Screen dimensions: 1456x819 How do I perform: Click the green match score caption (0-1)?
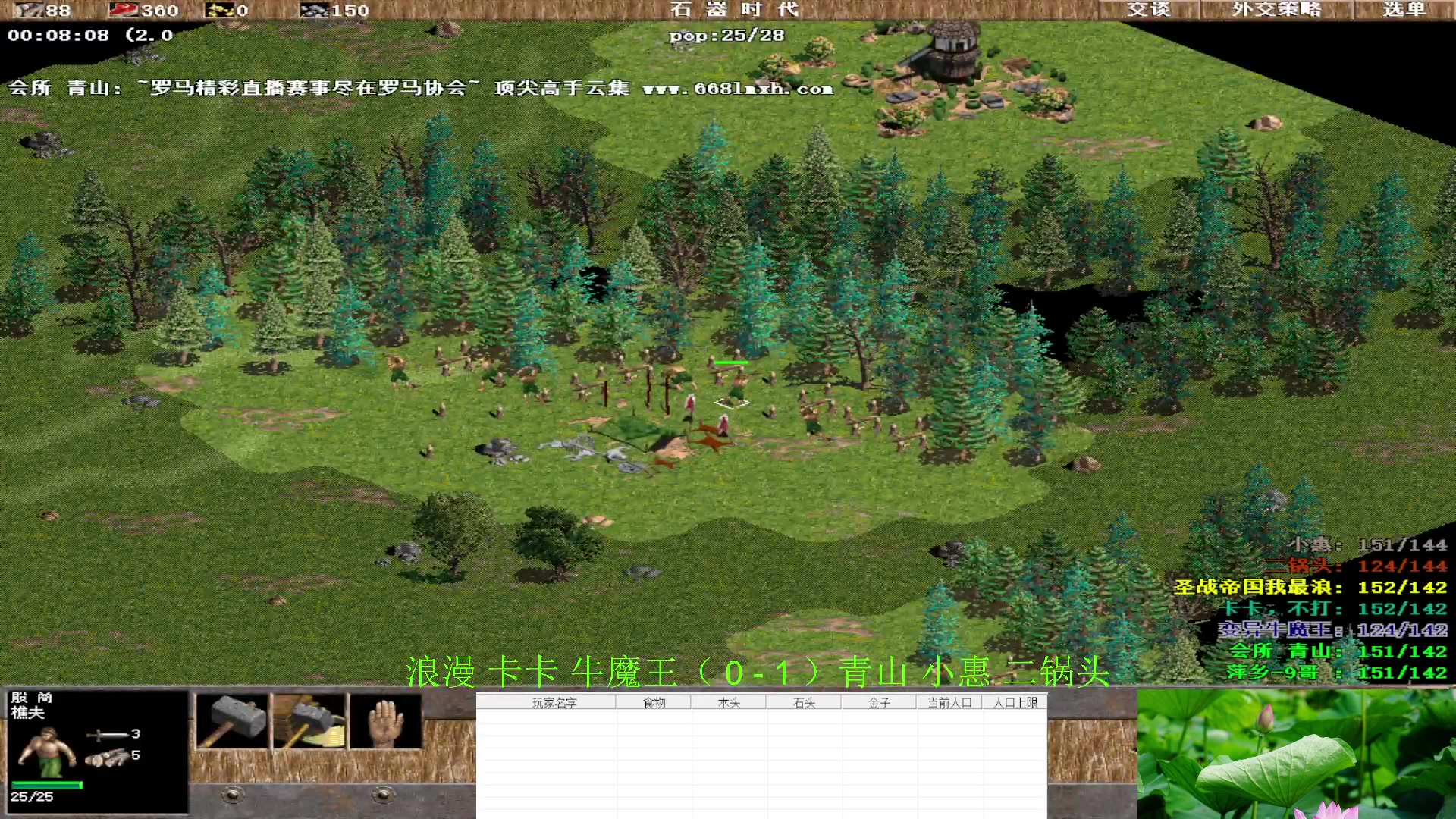pyautogui.click(x=757, y=672)
